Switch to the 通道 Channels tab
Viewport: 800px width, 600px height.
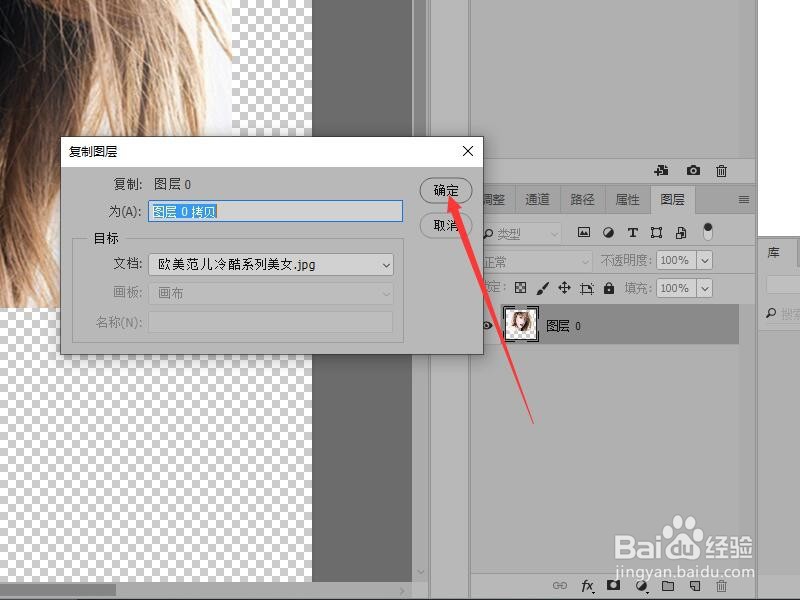point(537,199)
